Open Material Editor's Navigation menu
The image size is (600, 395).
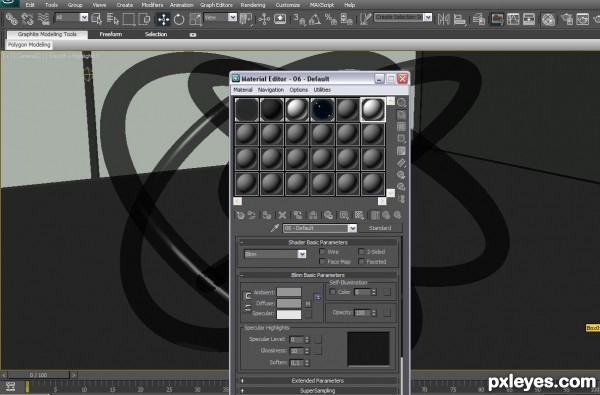pyautogui.click(x=271, y=90)
